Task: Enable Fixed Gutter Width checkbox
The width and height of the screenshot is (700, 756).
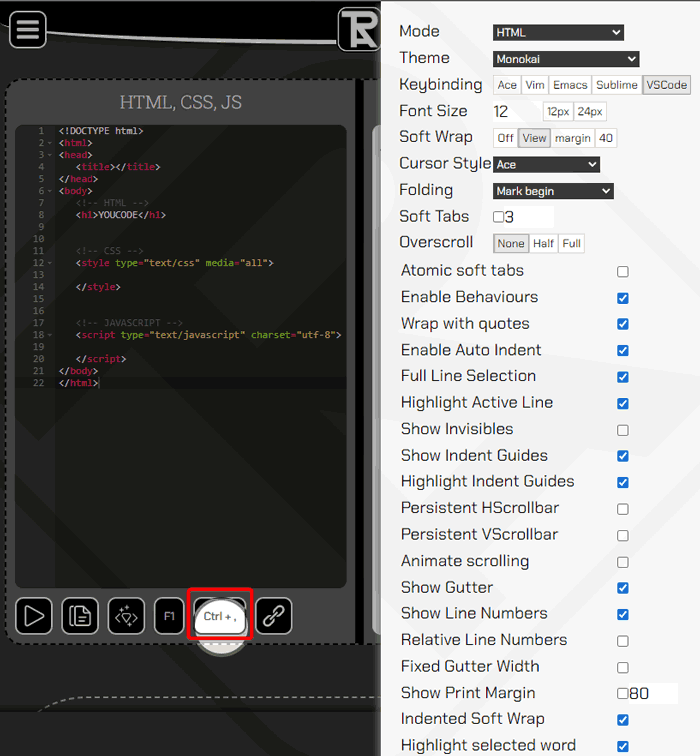Action: coord(623,668)
